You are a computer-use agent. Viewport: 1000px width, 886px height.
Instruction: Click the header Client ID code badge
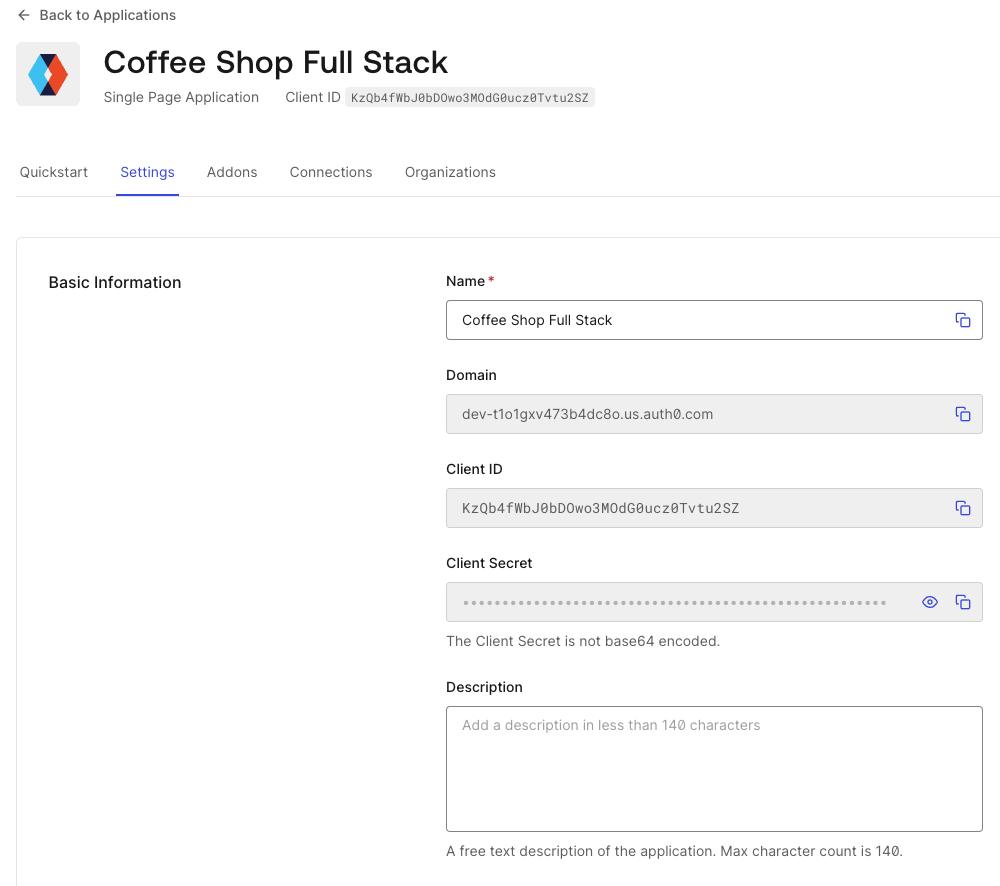(x=470, y=98)
